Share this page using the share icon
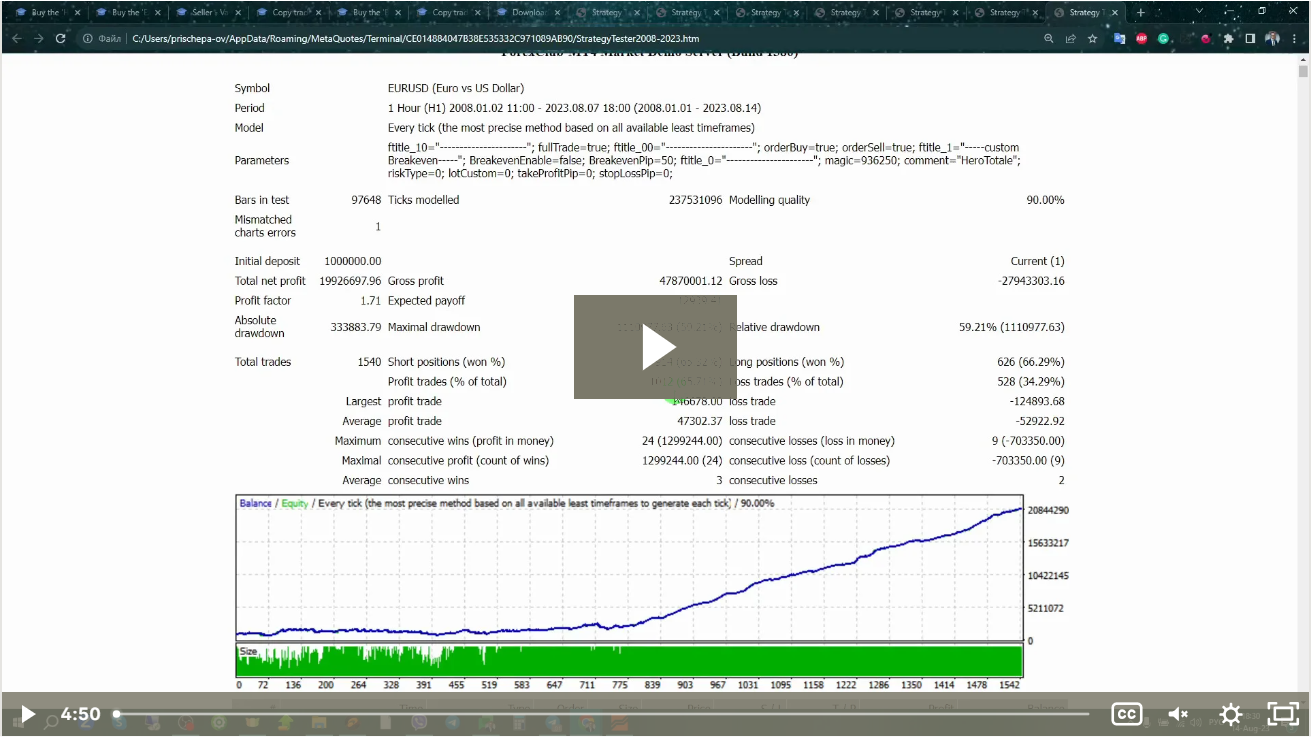The height and width of the screenshot is (737, 1311). coord(1070,38)
